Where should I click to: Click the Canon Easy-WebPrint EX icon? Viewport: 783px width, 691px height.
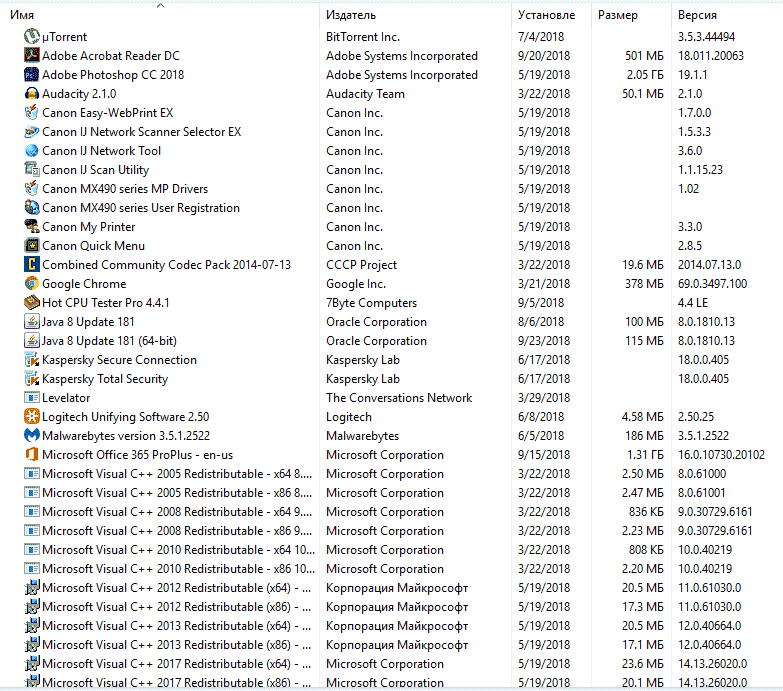[x=31, y=112]
